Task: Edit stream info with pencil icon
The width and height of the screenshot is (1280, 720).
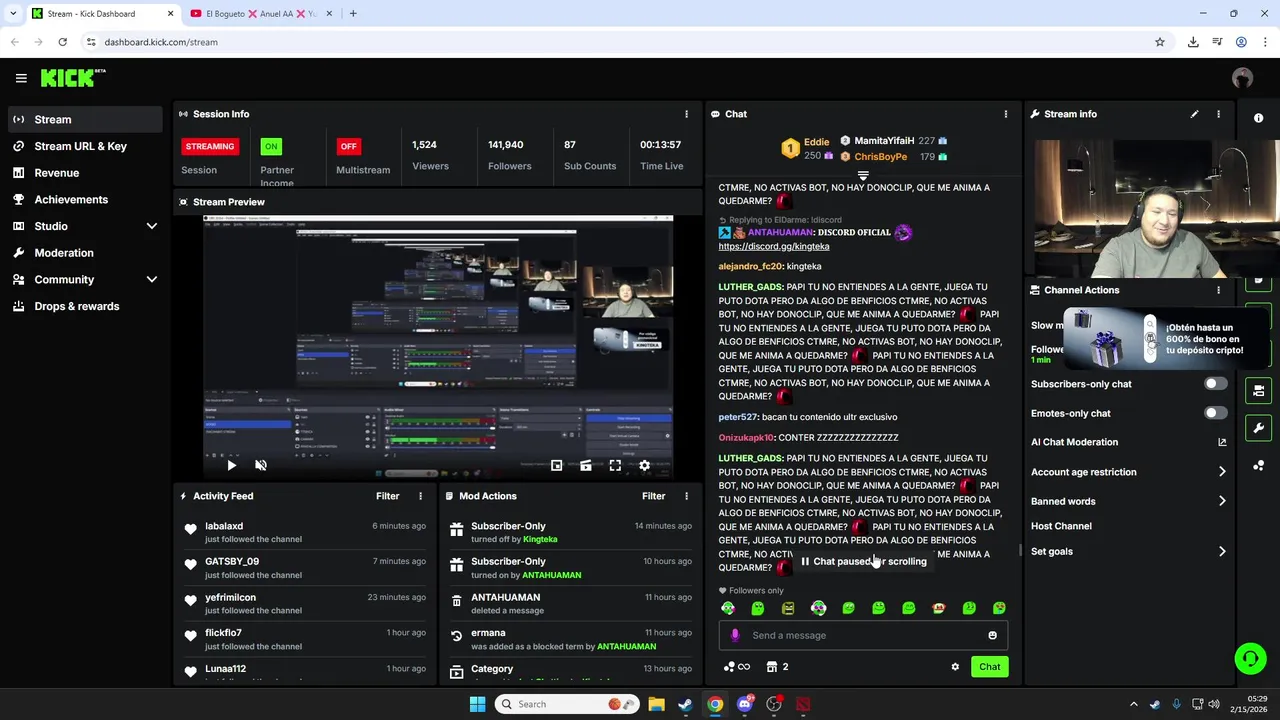Action: pos(1194,114)
